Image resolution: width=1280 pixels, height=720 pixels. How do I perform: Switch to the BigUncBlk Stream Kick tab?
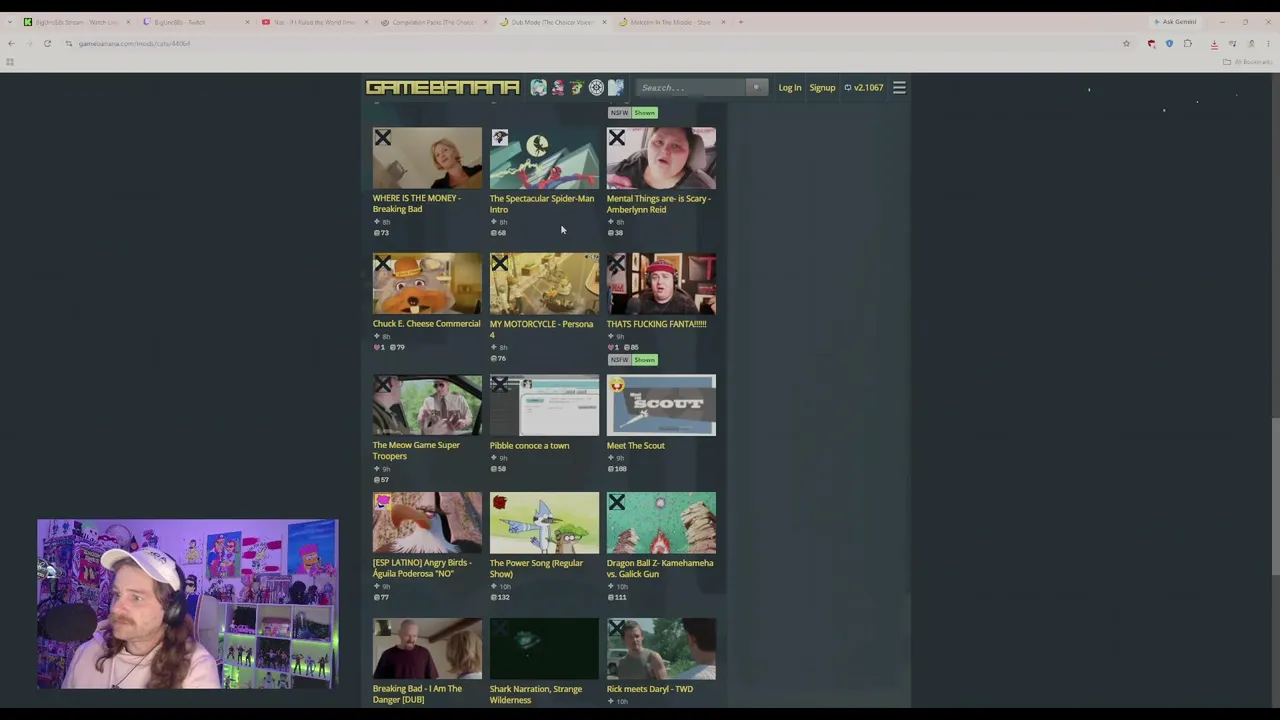click(x=76, y=22)
